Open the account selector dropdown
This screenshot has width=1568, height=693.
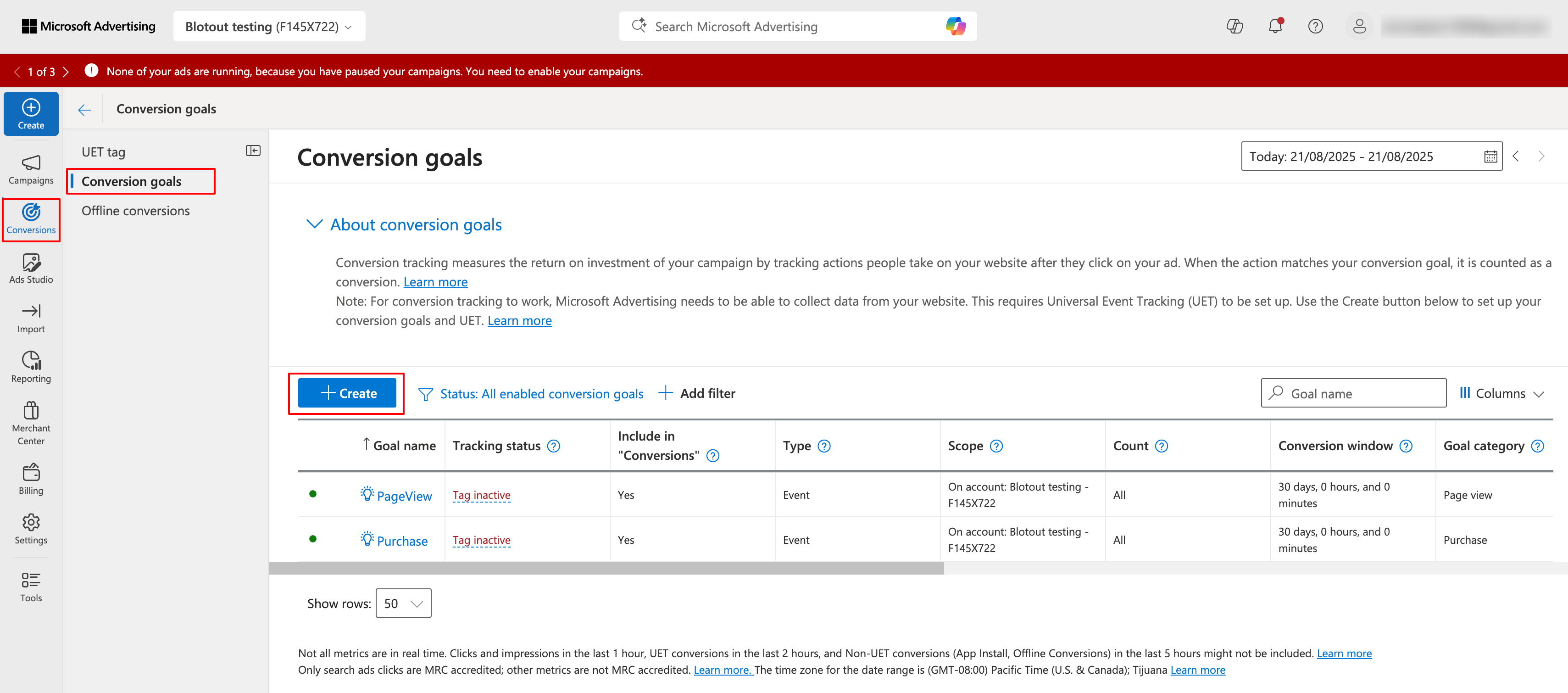click(x=269, y=27)
